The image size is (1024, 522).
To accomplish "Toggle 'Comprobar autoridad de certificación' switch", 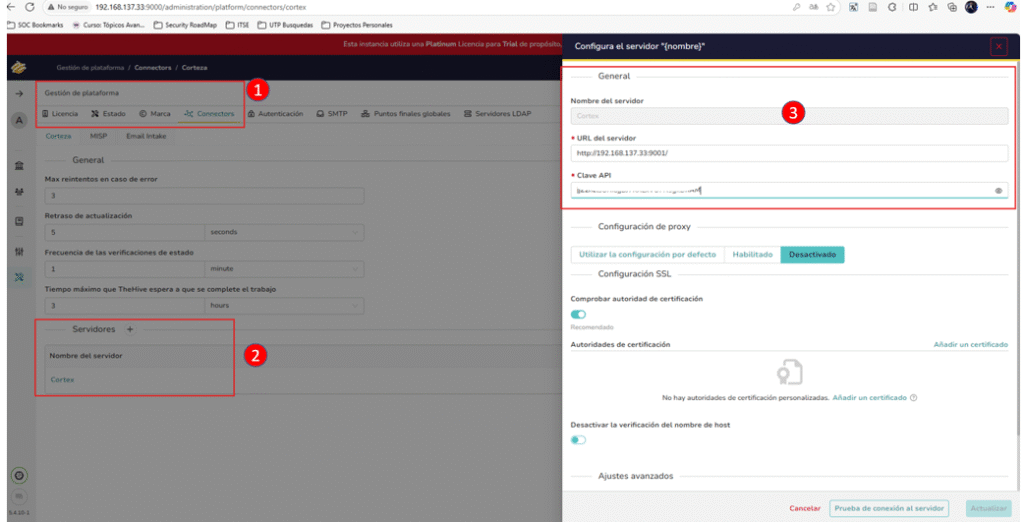I will click(578, 314).
